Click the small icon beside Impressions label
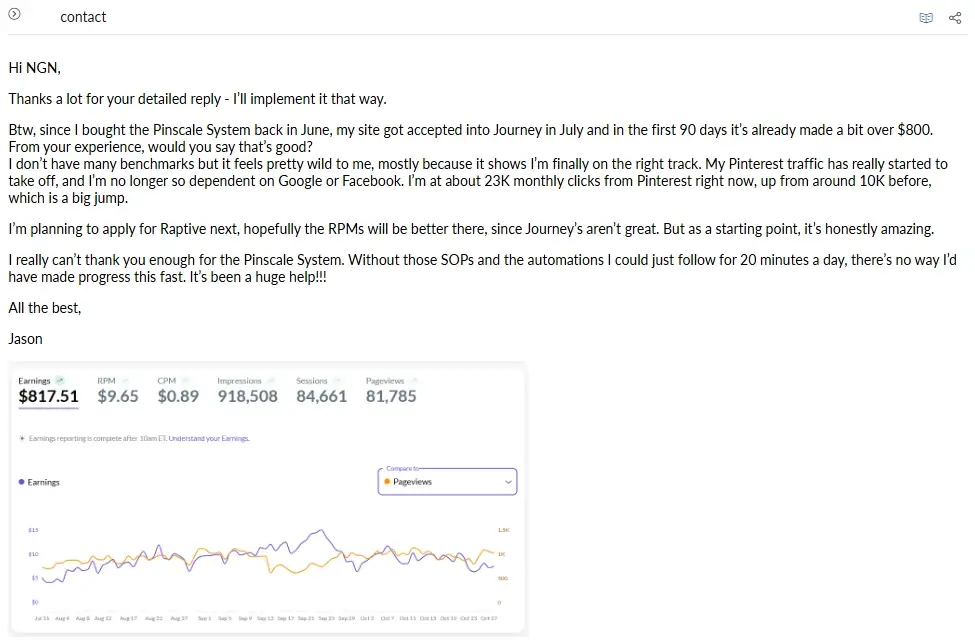This screenshot has width=975, height=643. coord(271,380)
